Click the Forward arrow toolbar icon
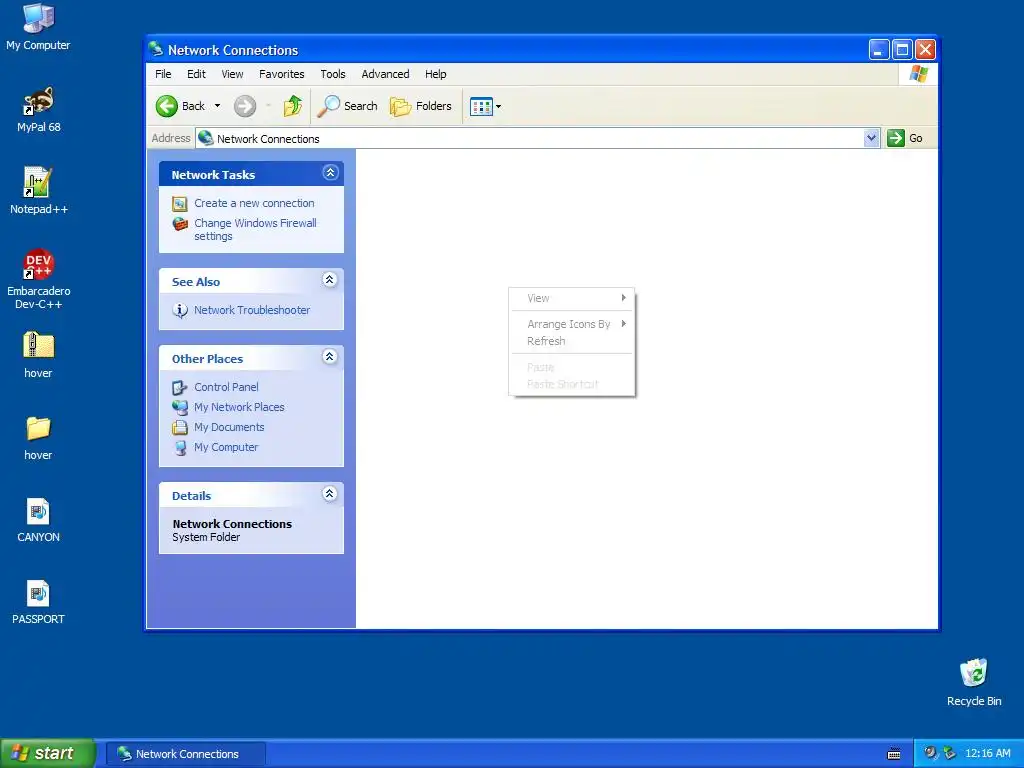Screen dimensions: 1024x768 [245, 106]
